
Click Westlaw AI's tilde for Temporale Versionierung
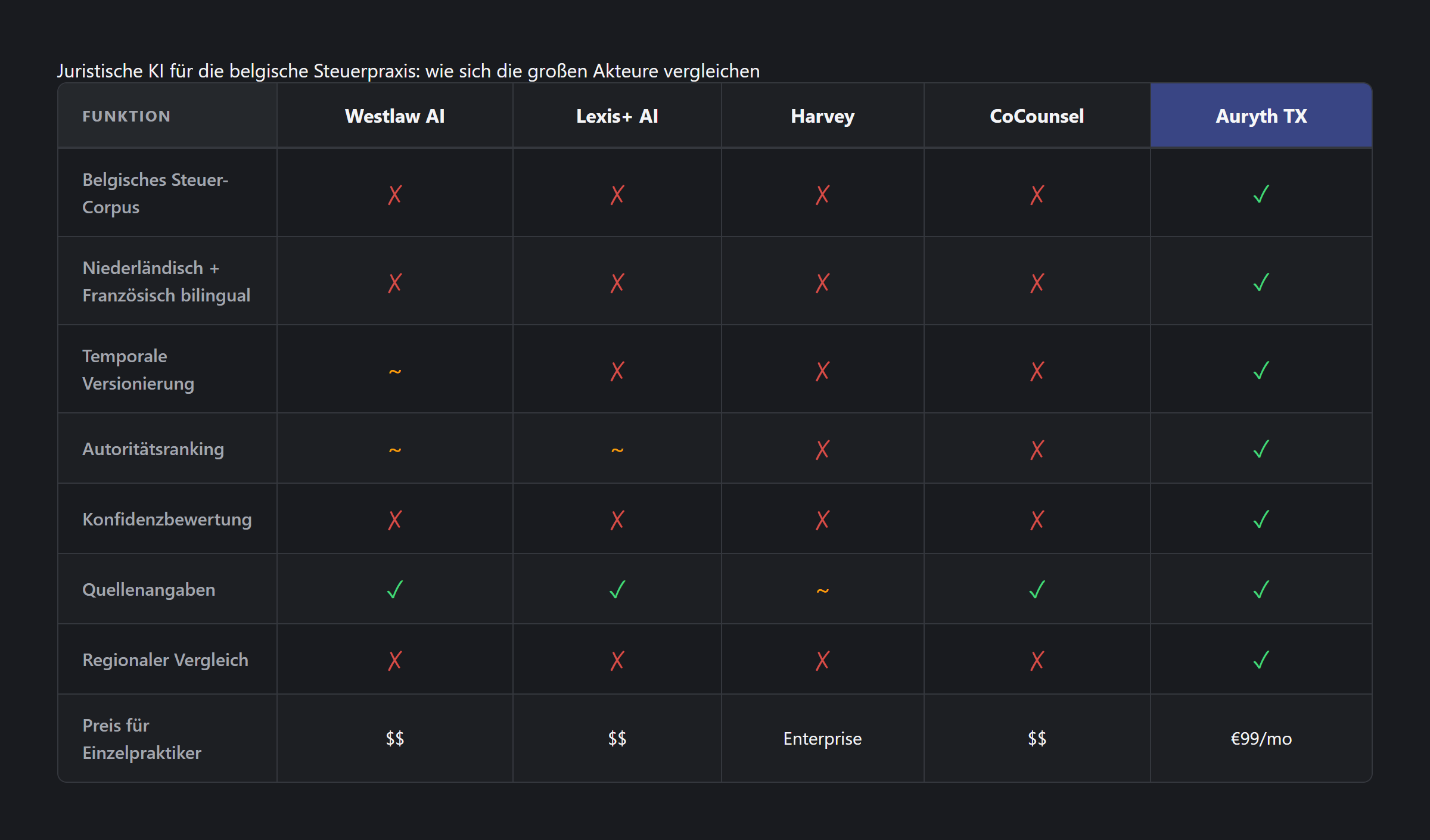[394, 372]
